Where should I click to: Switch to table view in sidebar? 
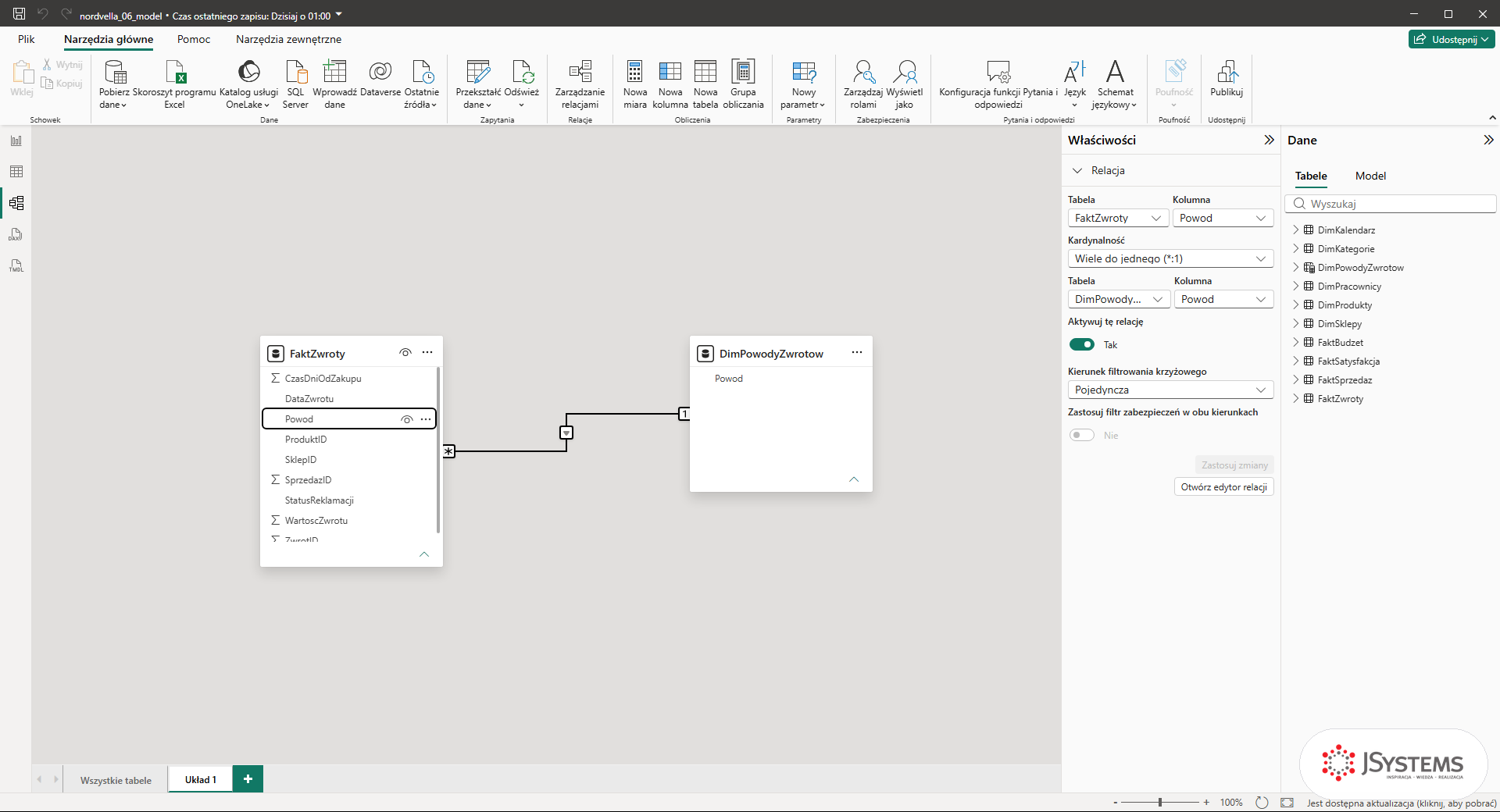(16, 172)
